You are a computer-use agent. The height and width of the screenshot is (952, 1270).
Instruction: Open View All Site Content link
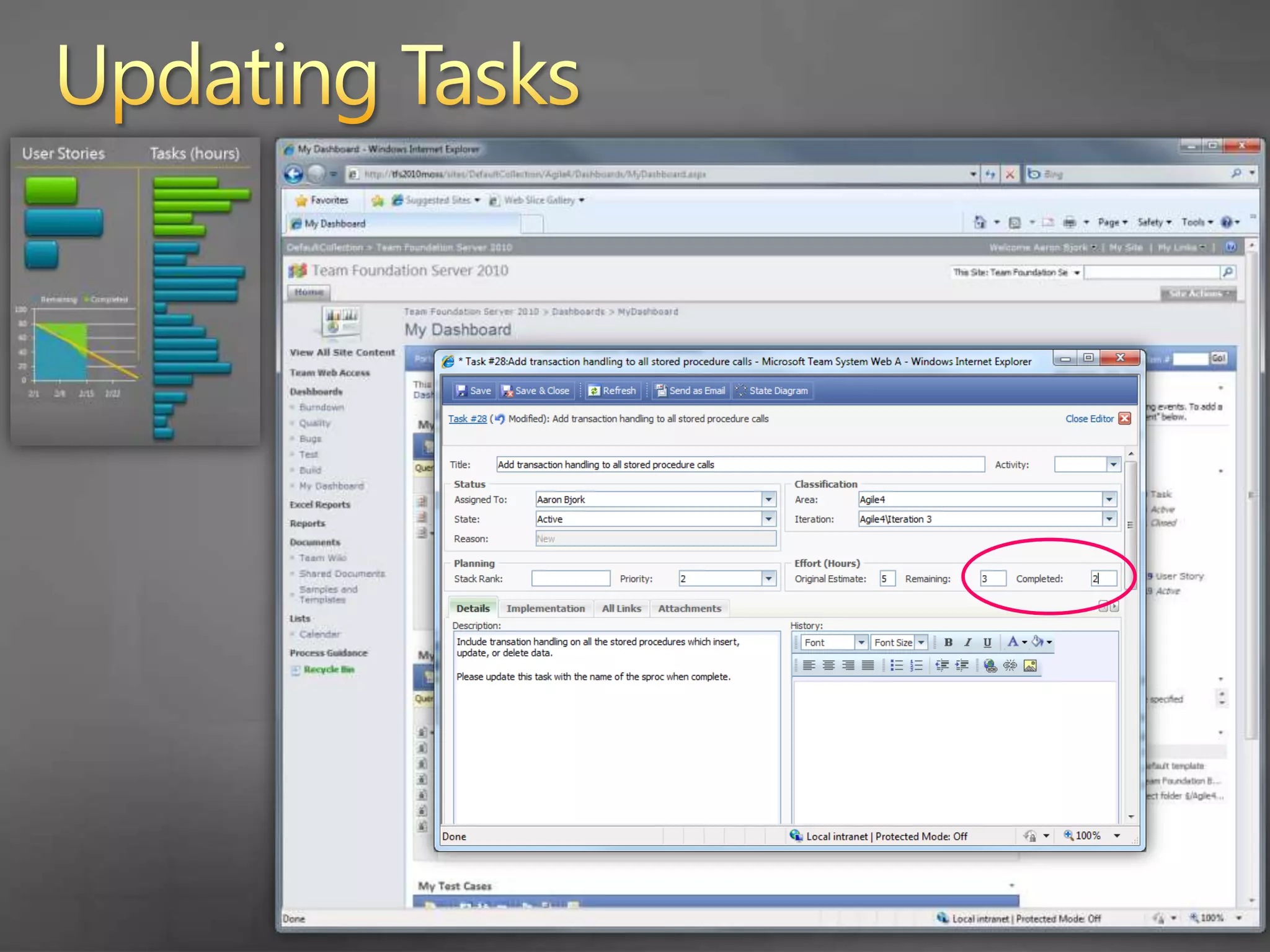coord(342,353)
